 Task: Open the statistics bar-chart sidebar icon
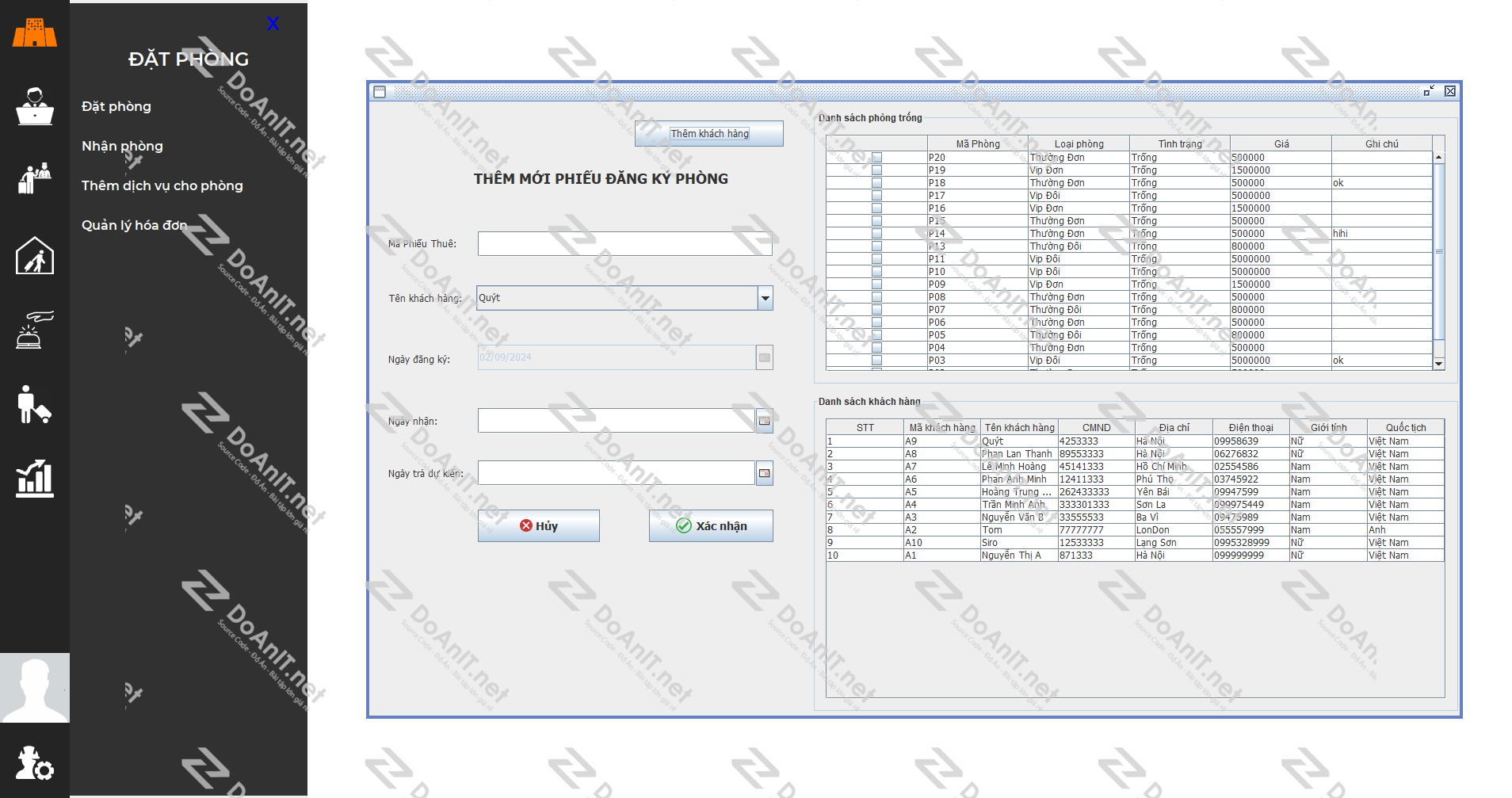click(35, 479)
